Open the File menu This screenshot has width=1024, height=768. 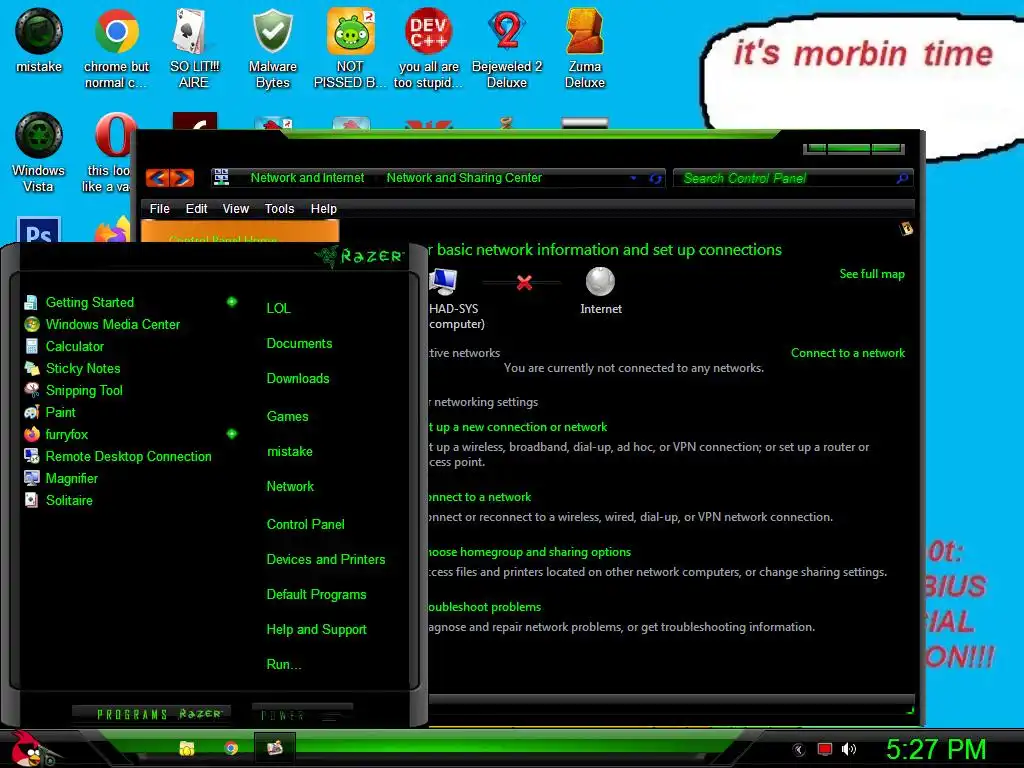pyautogui.click(x=159, y=208)
